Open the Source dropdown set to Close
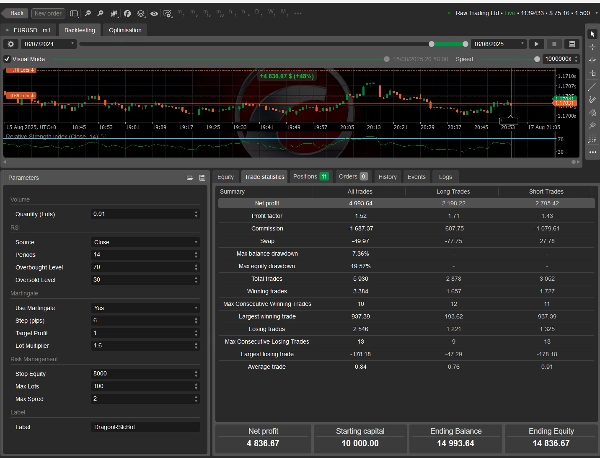 (x=147, y=242)
